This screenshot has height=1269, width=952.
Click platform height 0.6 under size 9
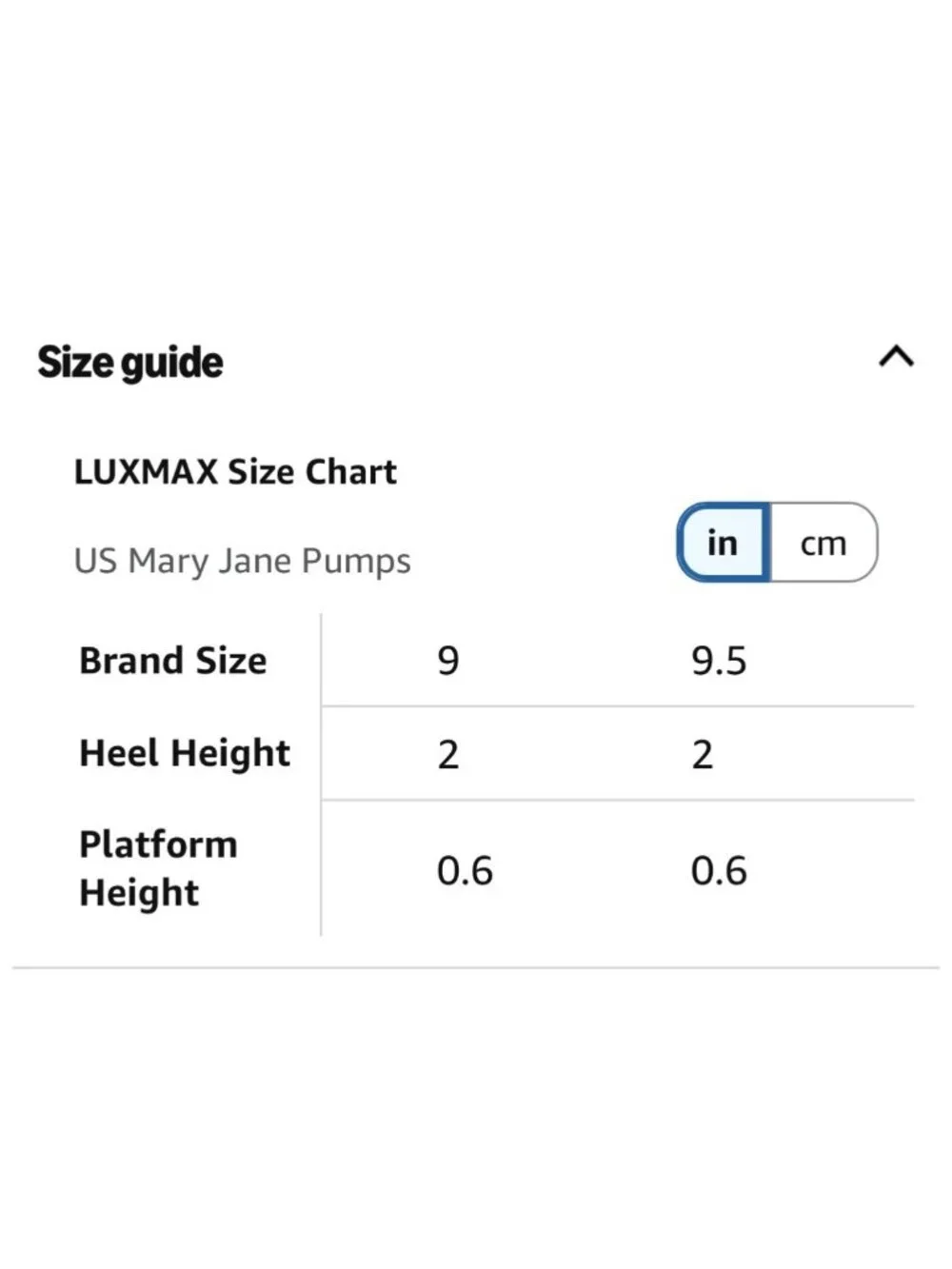(x=465, y=871)
